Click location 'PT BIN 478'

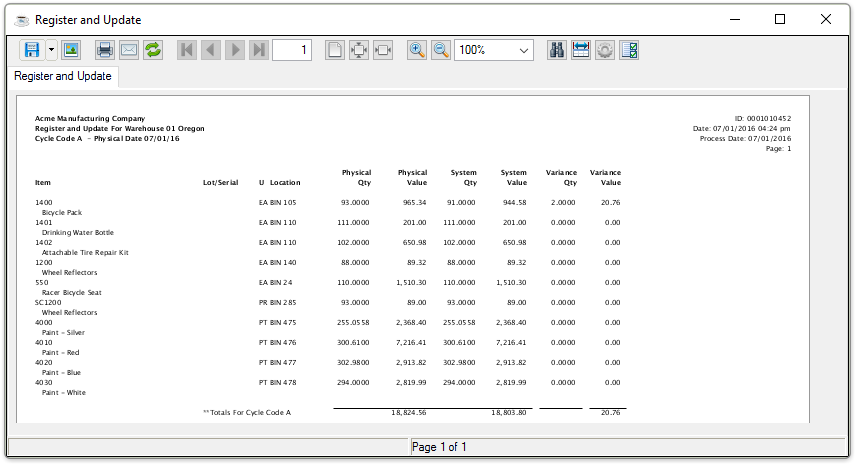tap(277, 382)
